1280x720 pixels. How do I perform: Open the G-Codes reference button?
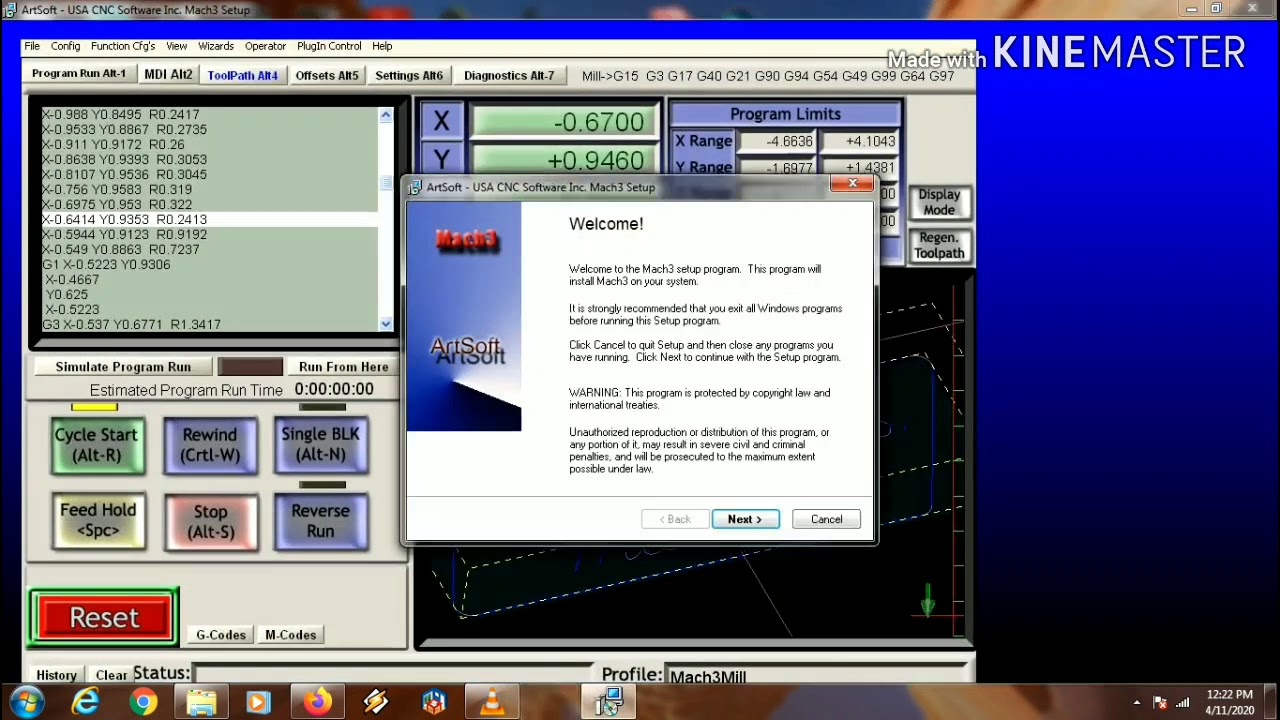221,635
